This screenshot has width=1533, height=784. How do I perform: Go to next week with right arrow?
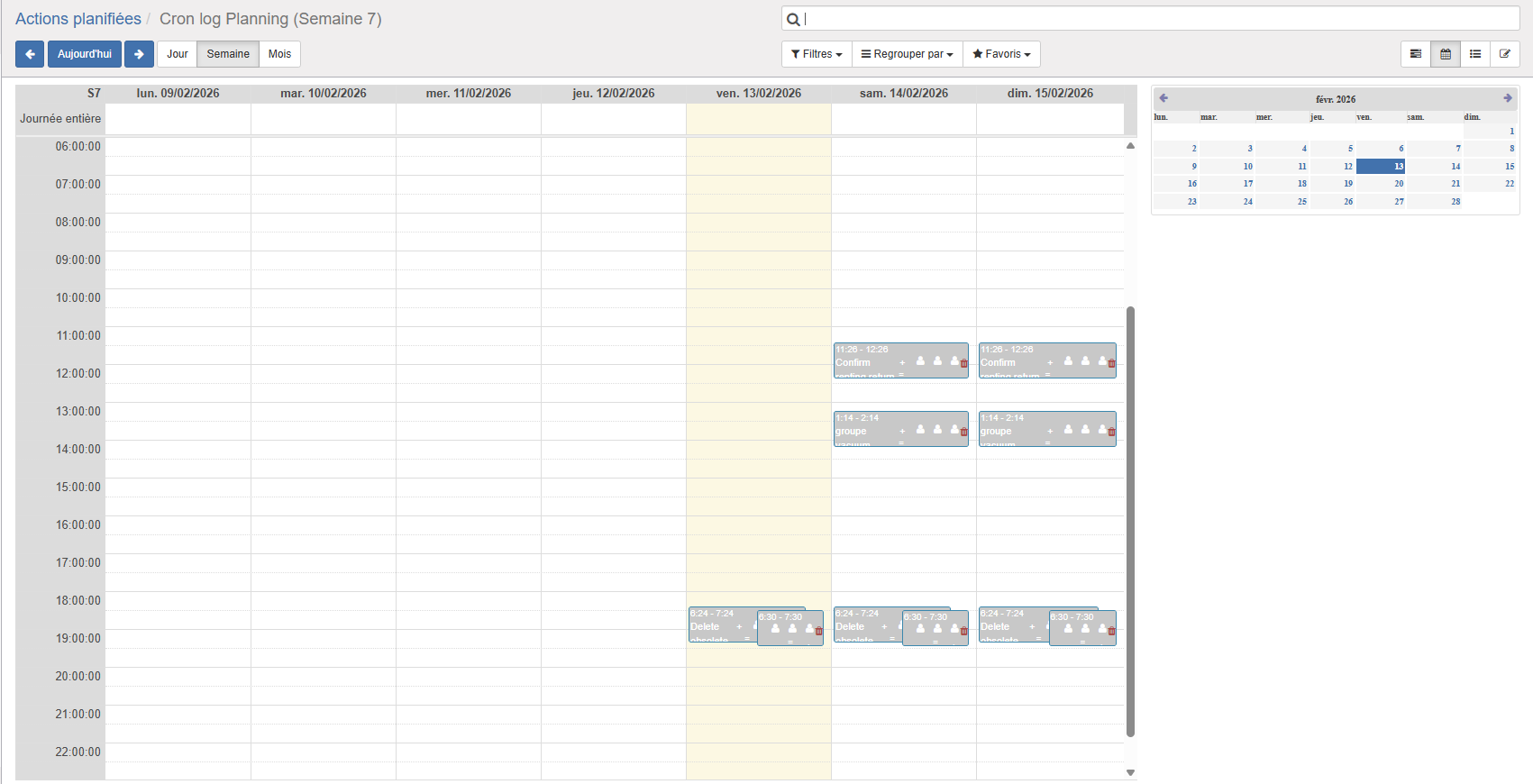click(139, 54)
